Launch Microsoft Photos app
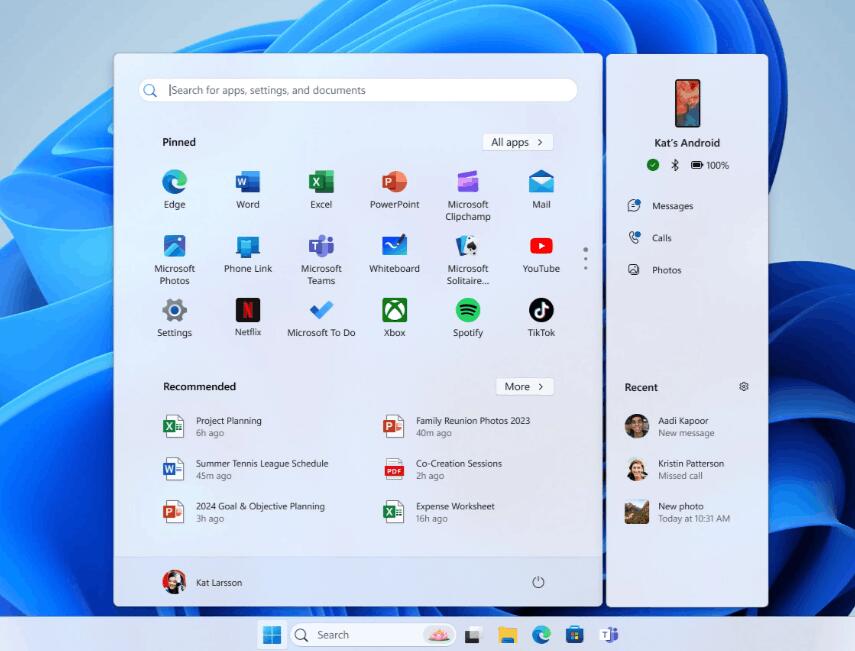The width and height of the screenshot is (855, 651). click(x=174, y=260)
